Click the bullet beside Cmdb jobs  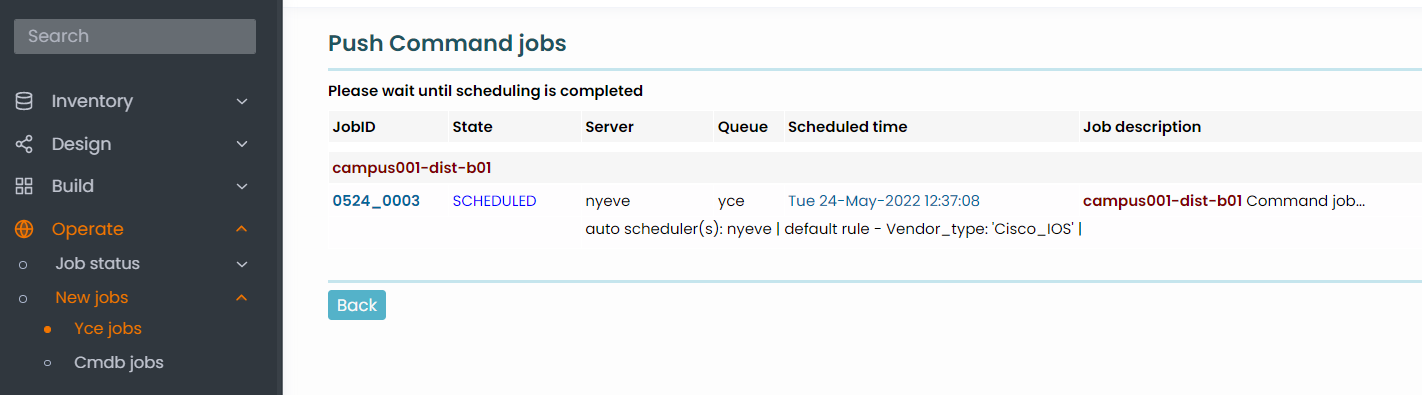coord(47,363)
